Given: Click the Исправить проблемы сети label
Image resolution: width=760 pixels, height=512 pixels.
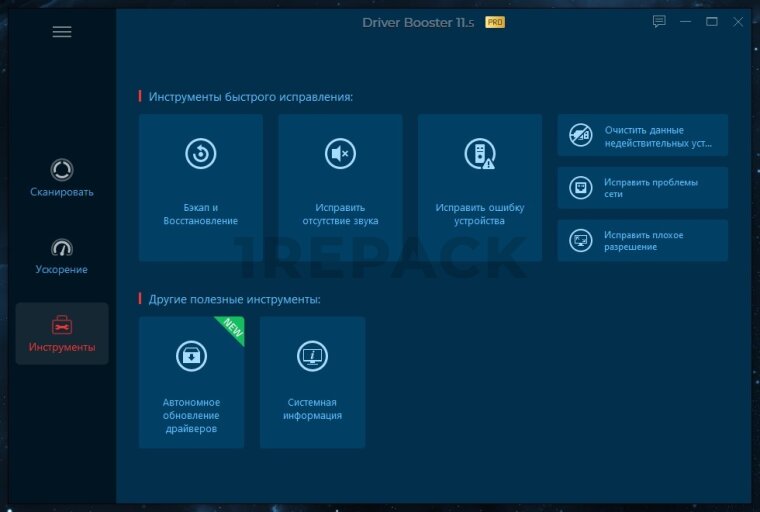Looking at the screenshot, I should coord(651,188).
